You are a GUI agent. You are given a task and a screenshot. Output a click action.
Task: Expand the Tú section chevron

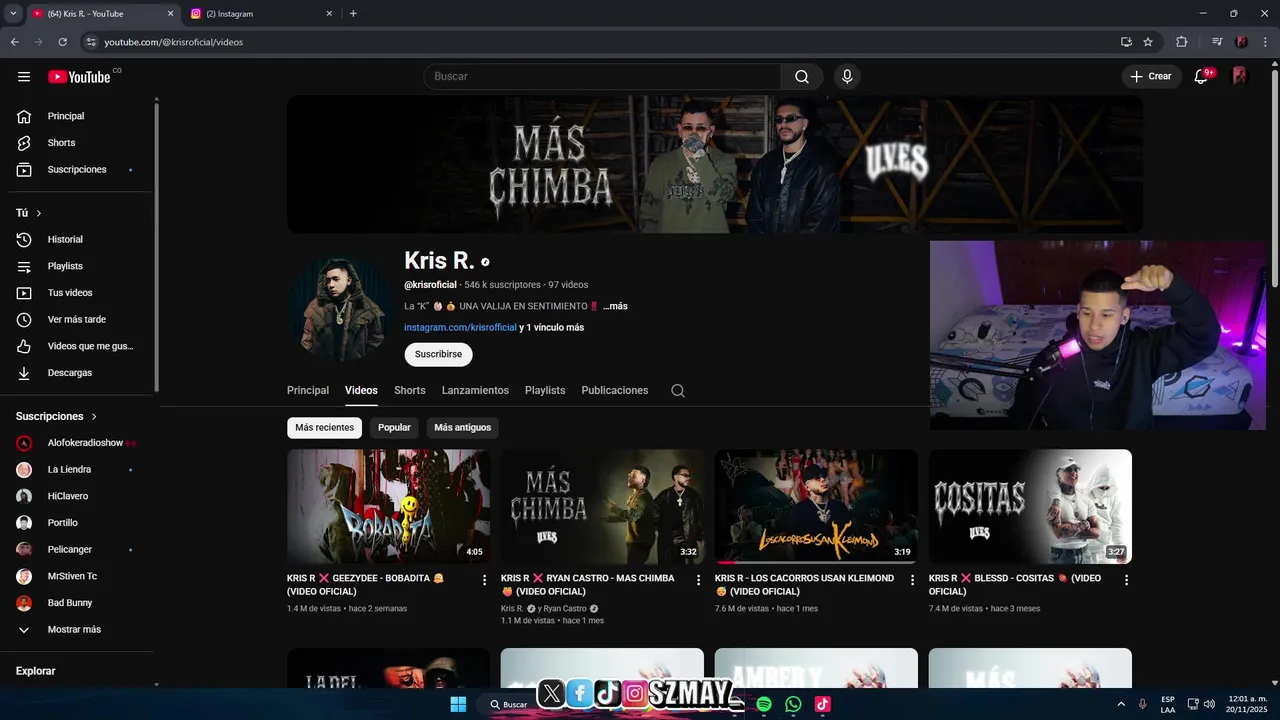[39, 213]
